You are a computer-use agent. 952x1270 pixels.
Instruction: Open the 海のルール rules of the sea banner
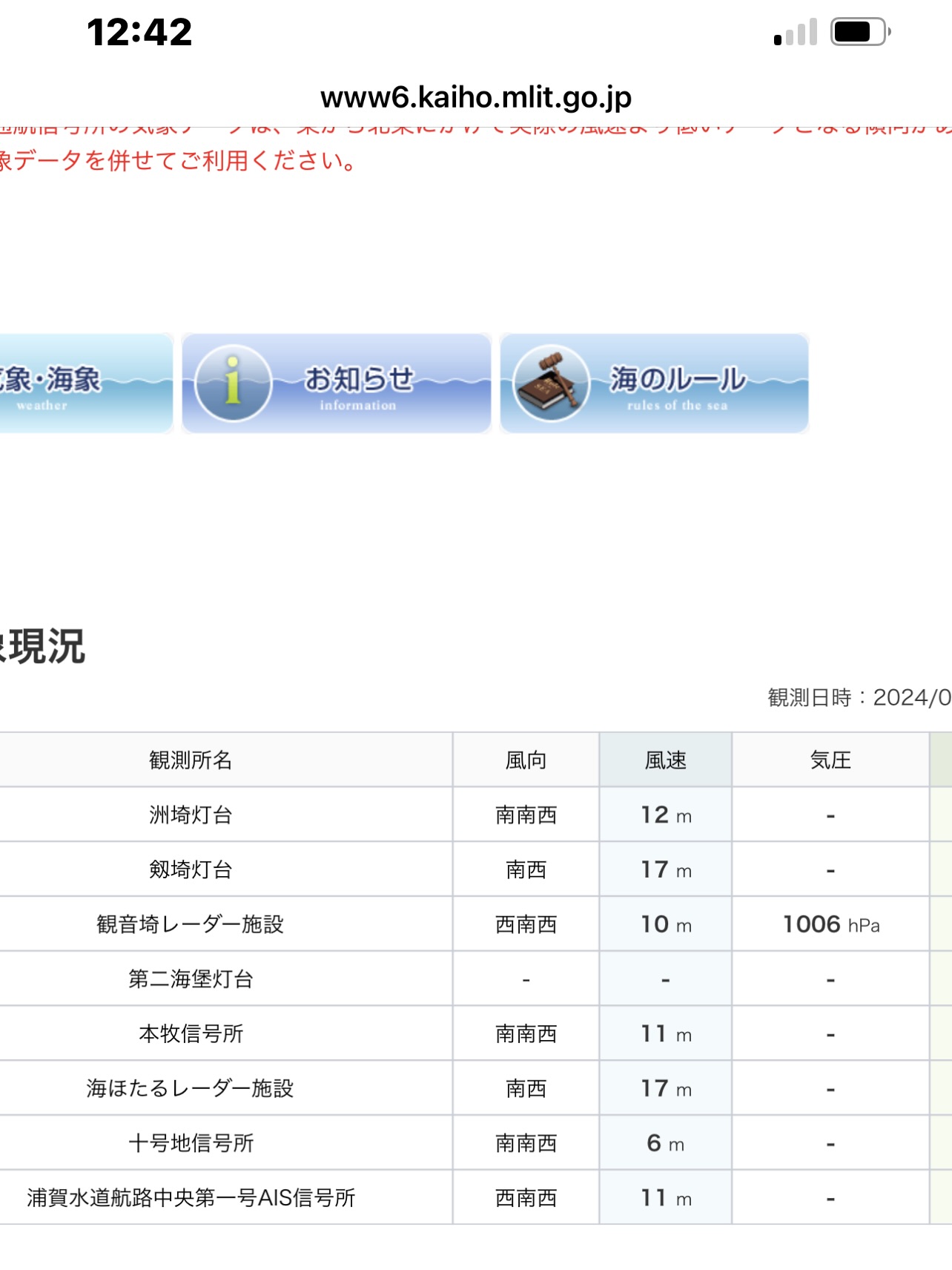coord(654,383)
